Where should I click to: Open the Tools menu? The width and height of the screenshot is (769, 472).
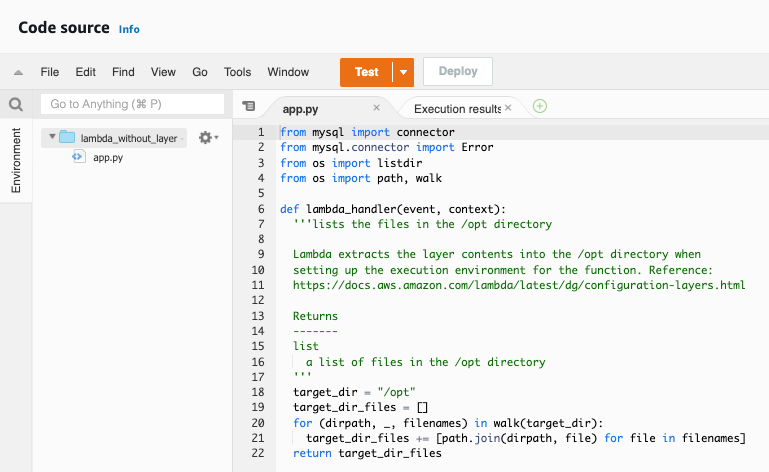pyautogui.click(x=237, y=72)
